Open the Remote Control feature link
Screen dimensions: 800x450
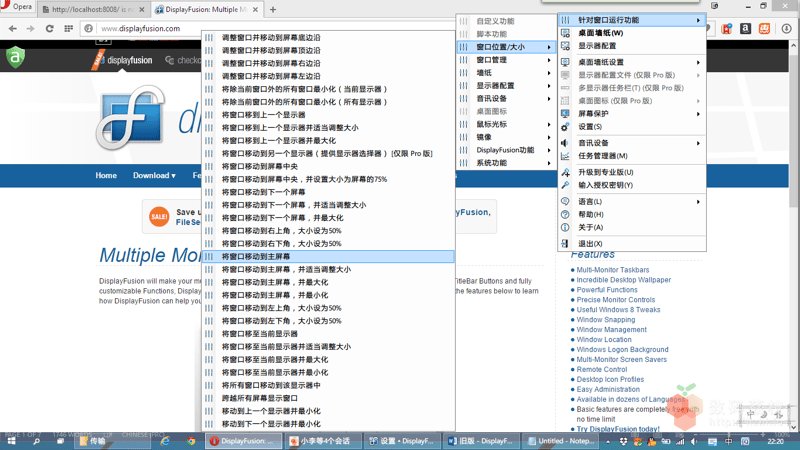(x=602, y=369)
